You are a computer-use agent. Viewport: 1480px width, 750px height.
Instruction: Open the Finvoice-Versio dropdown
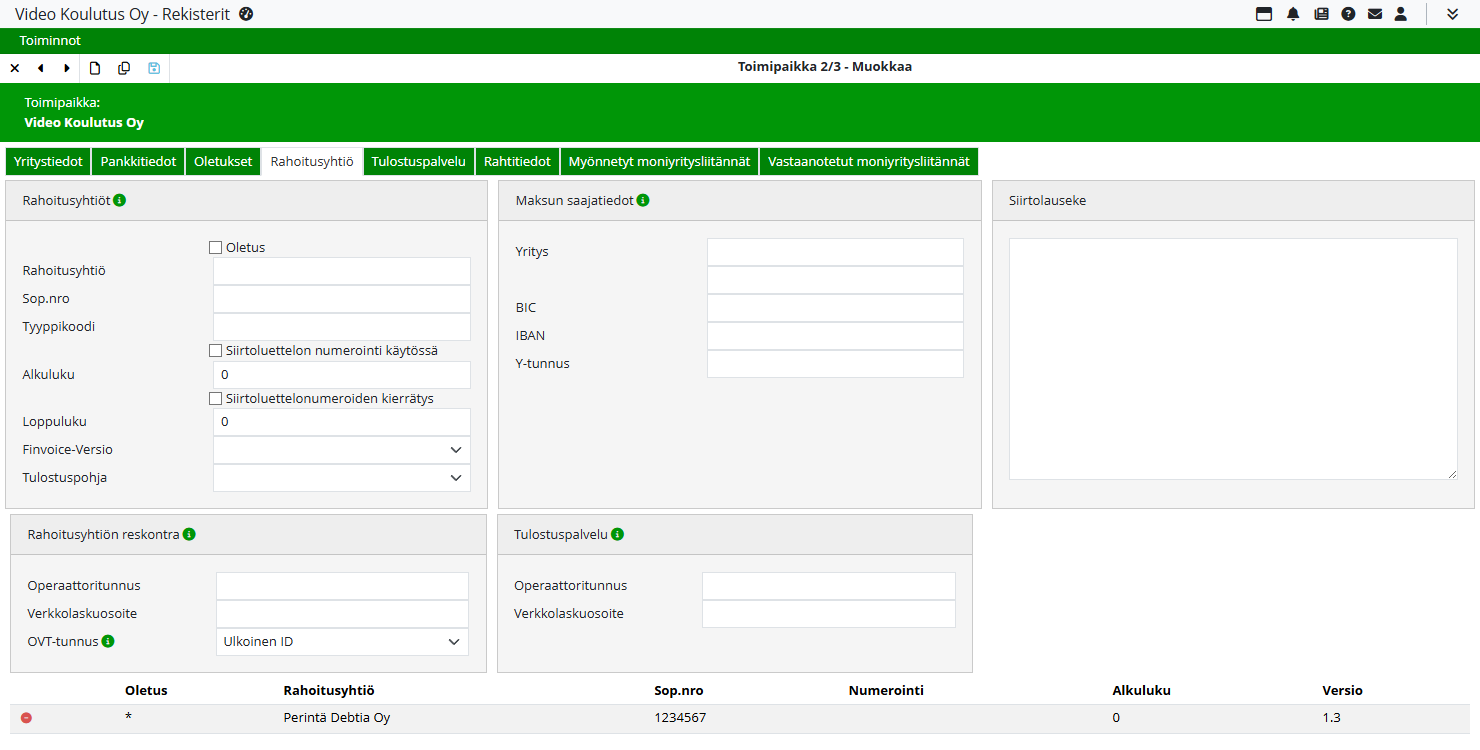click(x=342, y=450)
